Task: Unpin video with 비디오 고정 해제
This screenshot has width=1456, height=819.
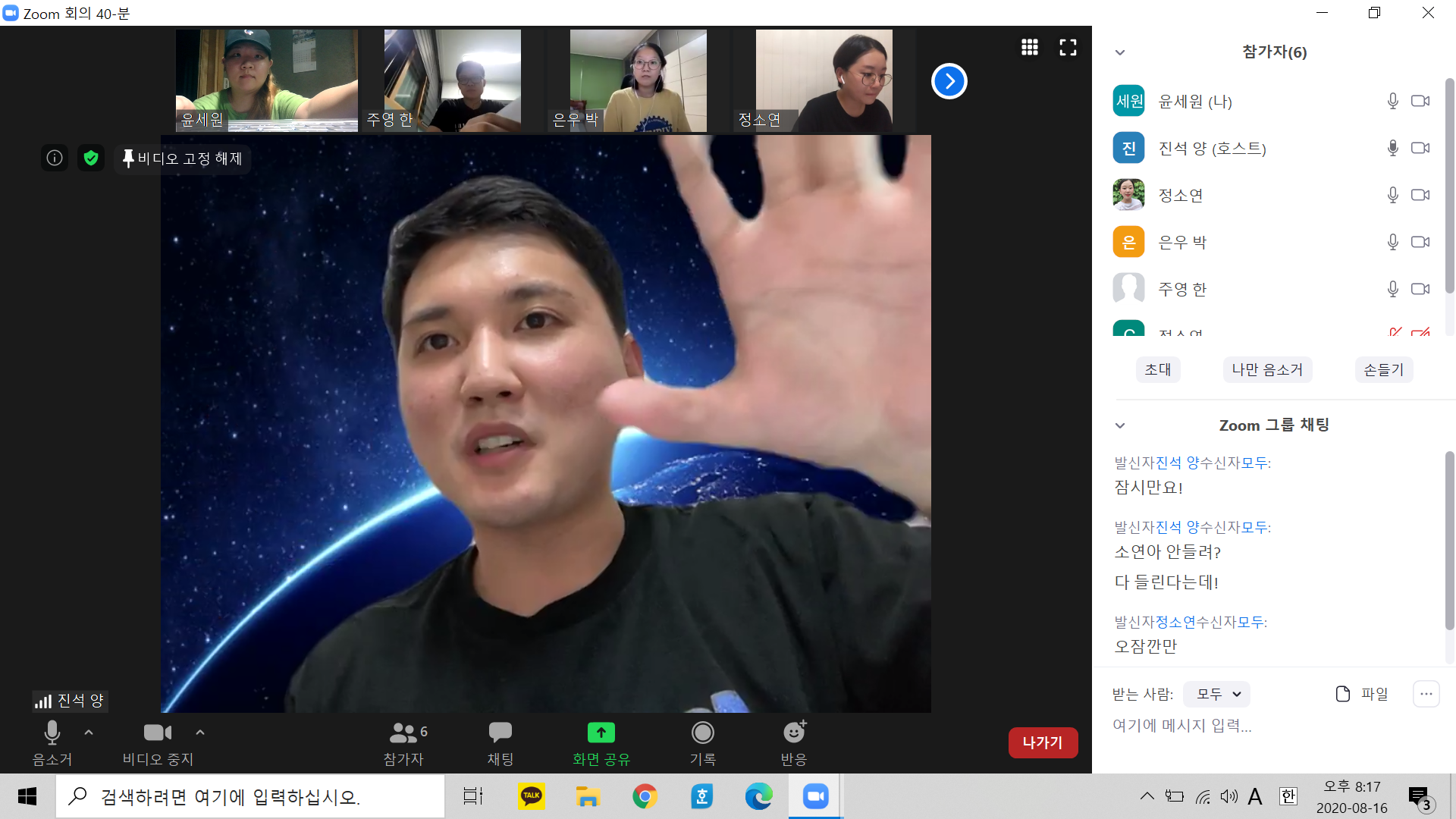Action: (x=182, y=158)
